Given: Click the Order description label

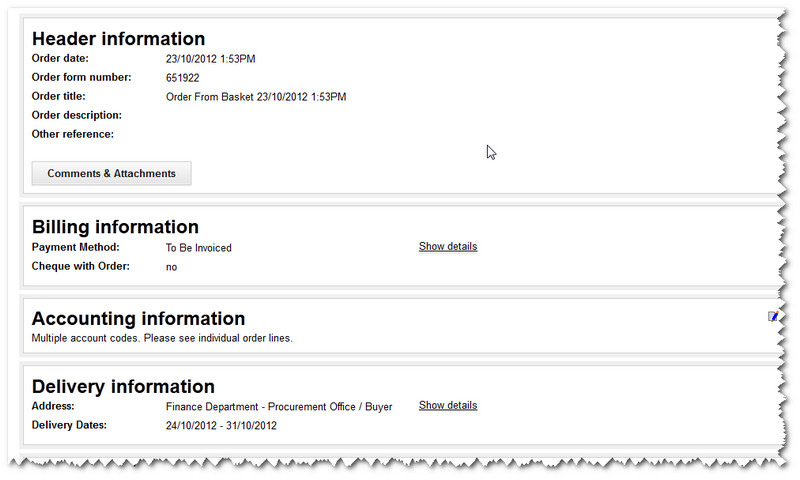Looking at the screenshot, I should tap(77, 115).
